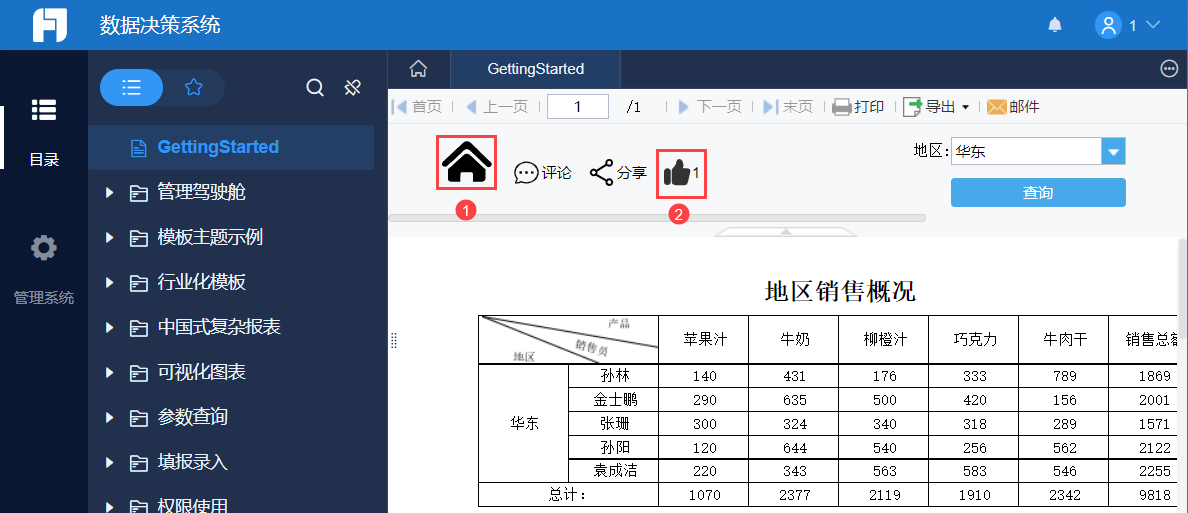The height and width of the screenshot is (513, 1188).
Task: Open the 目录 directory sidebar icon
Action: pyautogui.click(x=43, y=110)
